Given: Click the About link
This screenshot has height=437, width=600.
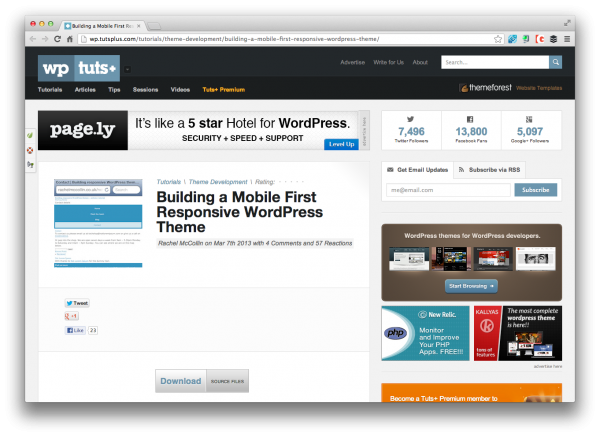Looking at the screenshot, I should point(420,62).
